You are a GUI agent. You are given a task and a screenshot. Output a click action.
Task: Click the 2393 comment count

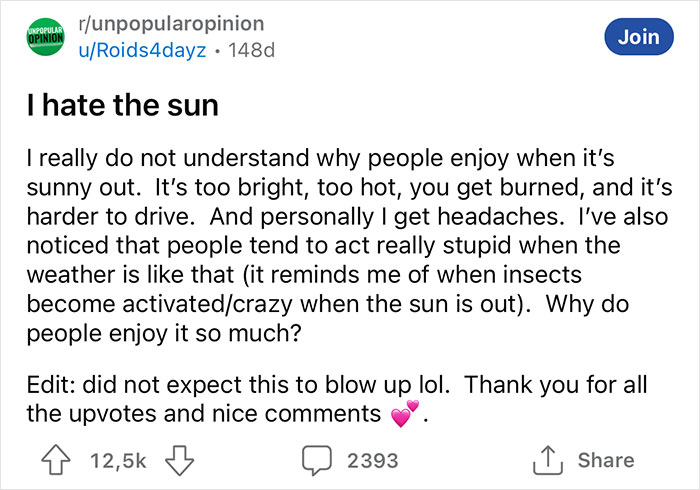pyautogui.click(x=372, y=460)
